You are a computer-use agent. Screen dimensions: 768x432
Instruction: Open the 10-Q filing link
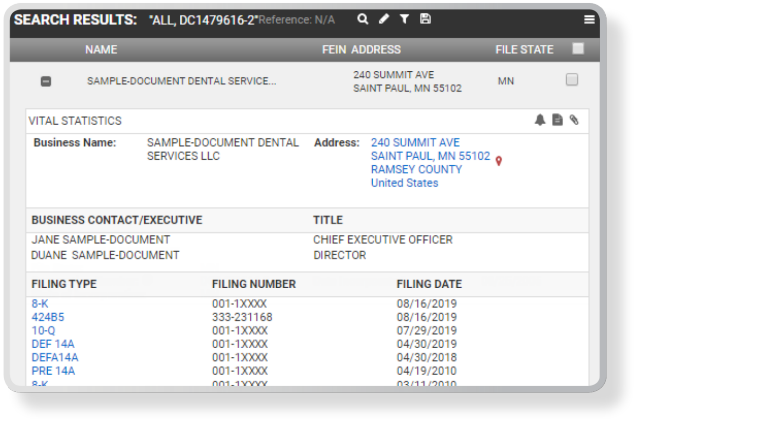tap(43, 330)
